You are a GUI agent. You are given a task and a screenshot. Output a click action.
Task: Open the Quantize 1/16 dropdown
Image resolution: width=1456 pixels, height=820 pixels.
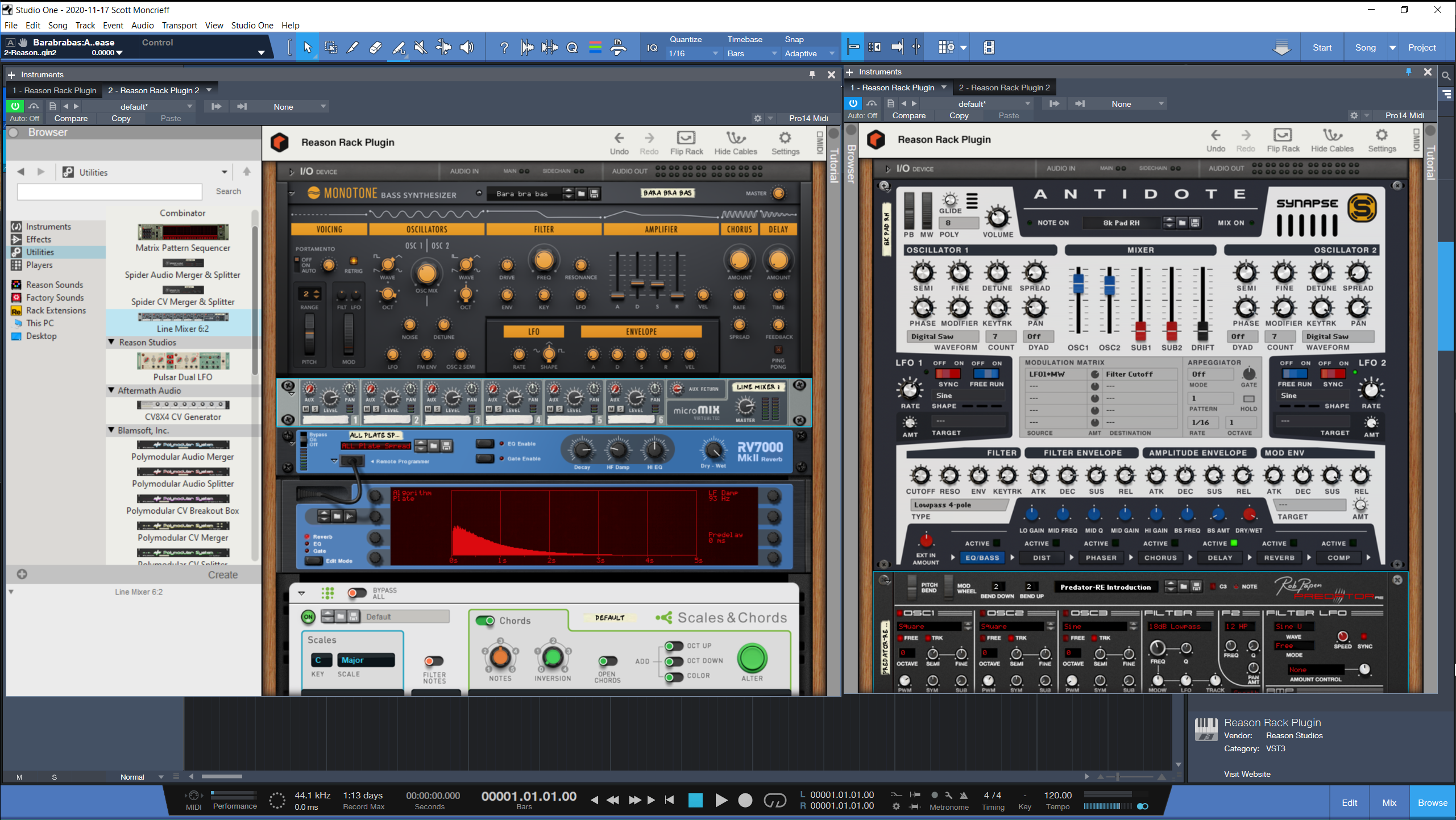point(694,53)
